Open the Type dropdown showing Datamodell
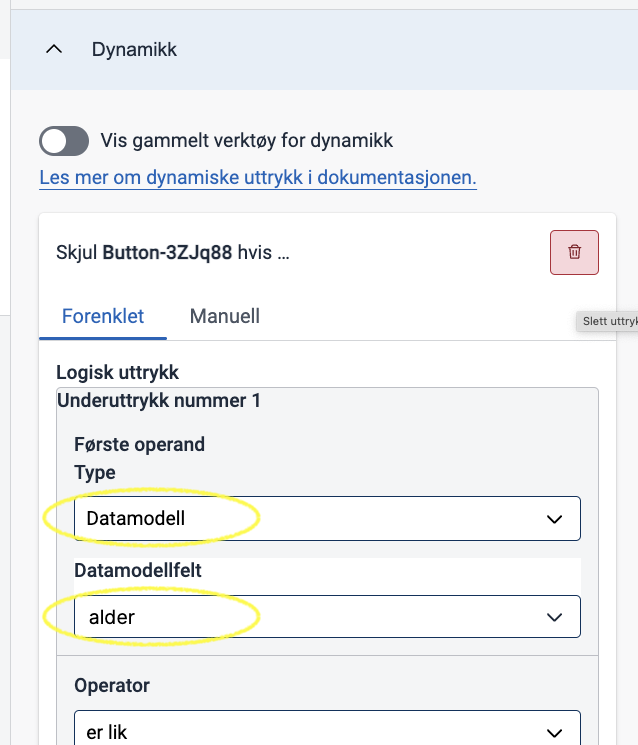This screenshot has width=638, height=745. click(x=327, y=518)
